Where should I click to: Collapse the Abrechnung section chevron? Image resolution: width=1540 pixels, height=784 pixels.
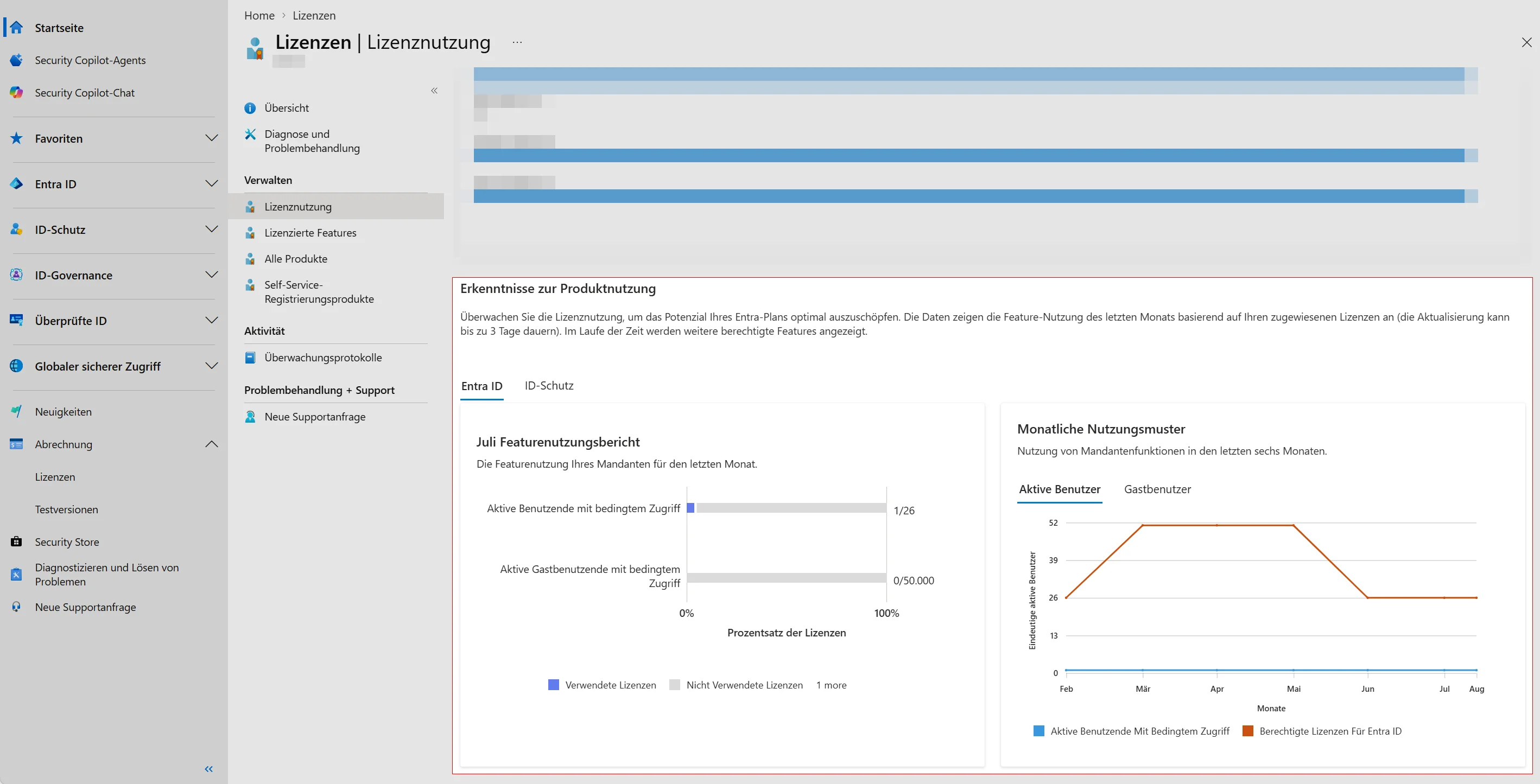click(x=211, y=444)
